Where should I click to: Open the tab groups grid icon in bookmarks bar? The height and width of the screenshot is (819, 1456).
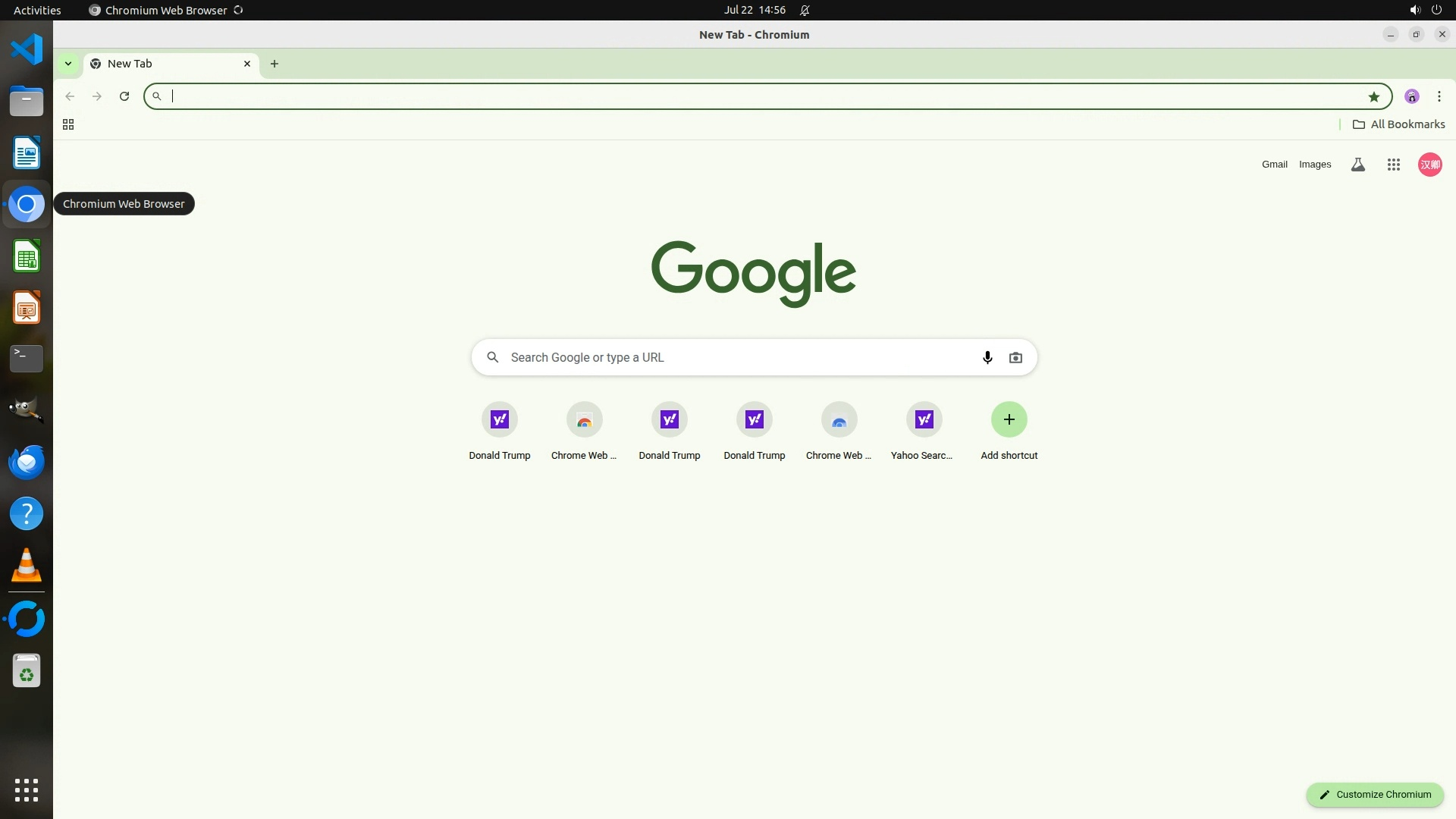click(68, 124)
